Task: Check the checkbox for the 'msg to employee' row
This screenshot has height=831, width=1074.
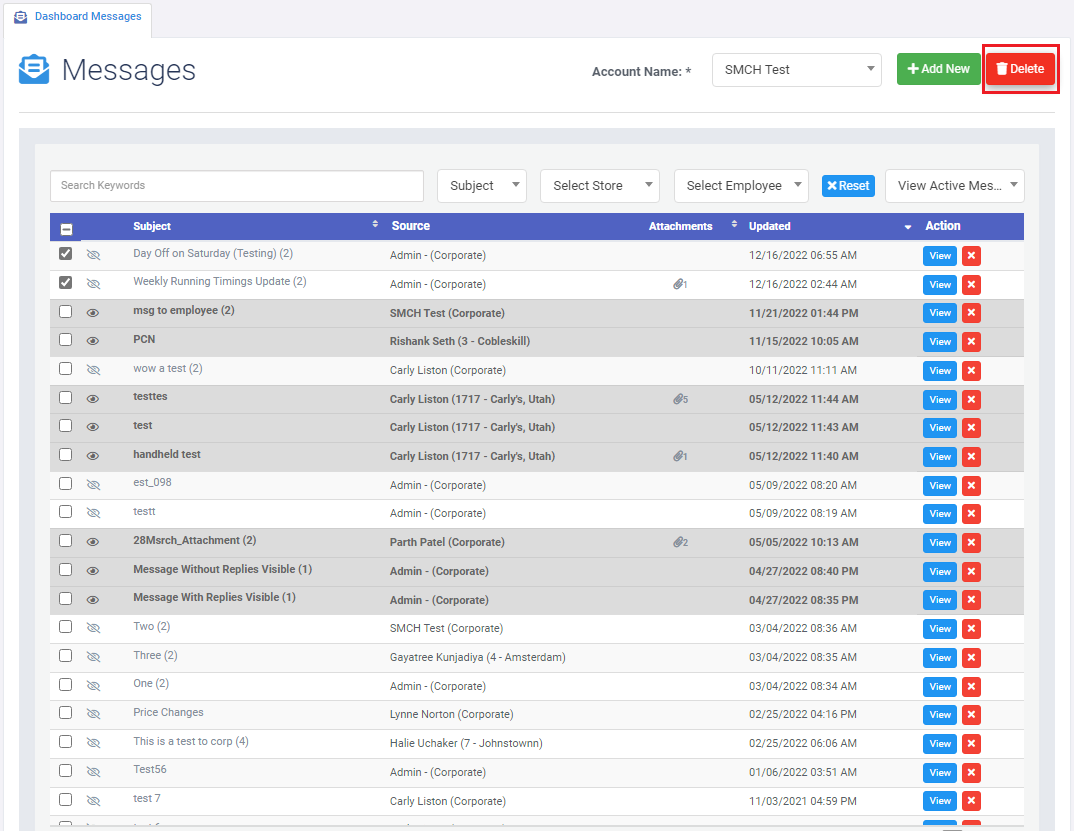Action: tap(65, 312)
